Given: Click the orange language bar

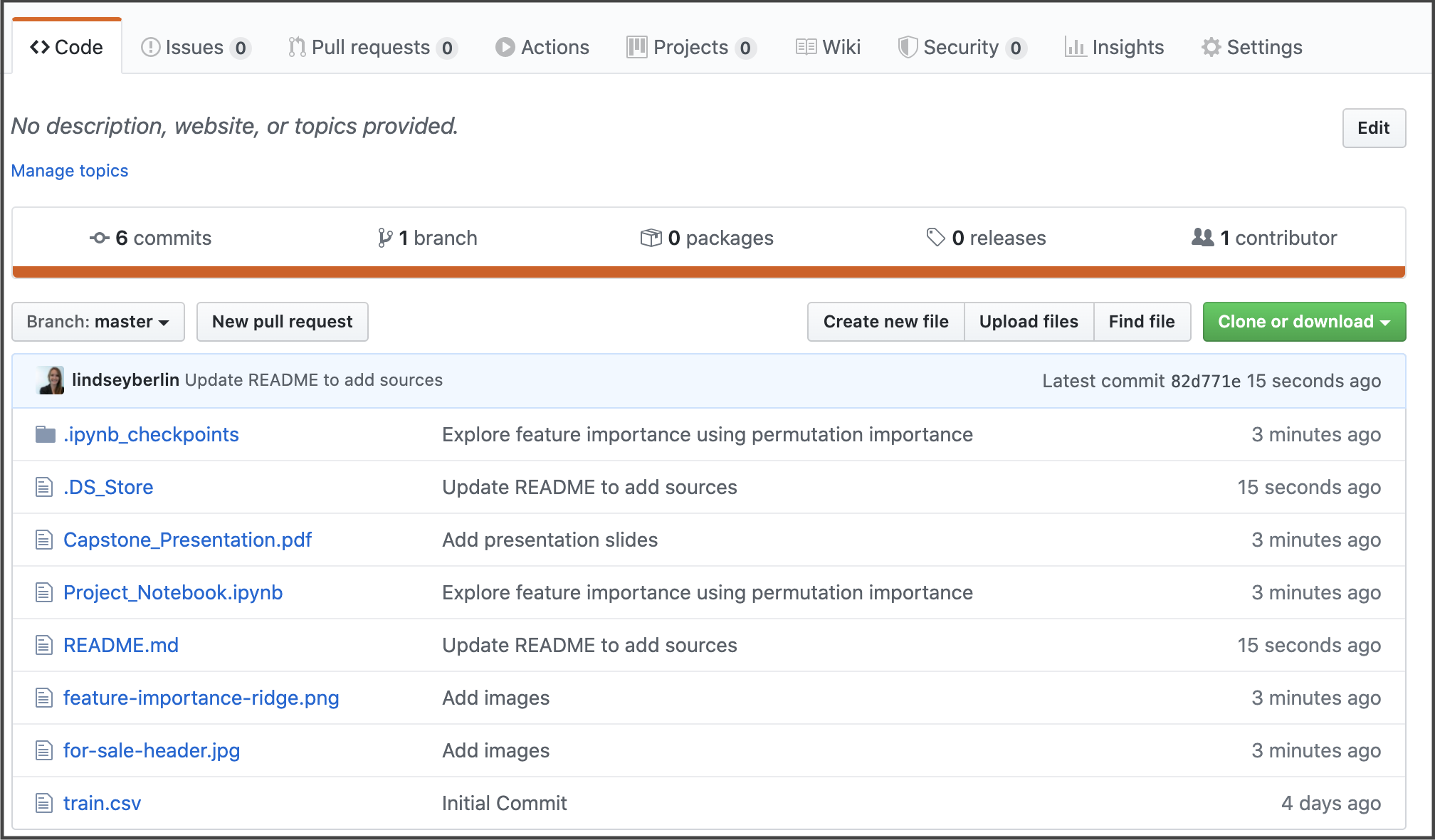Looking at the screenshot, I should pyautogui.click(x=708, y=271).
